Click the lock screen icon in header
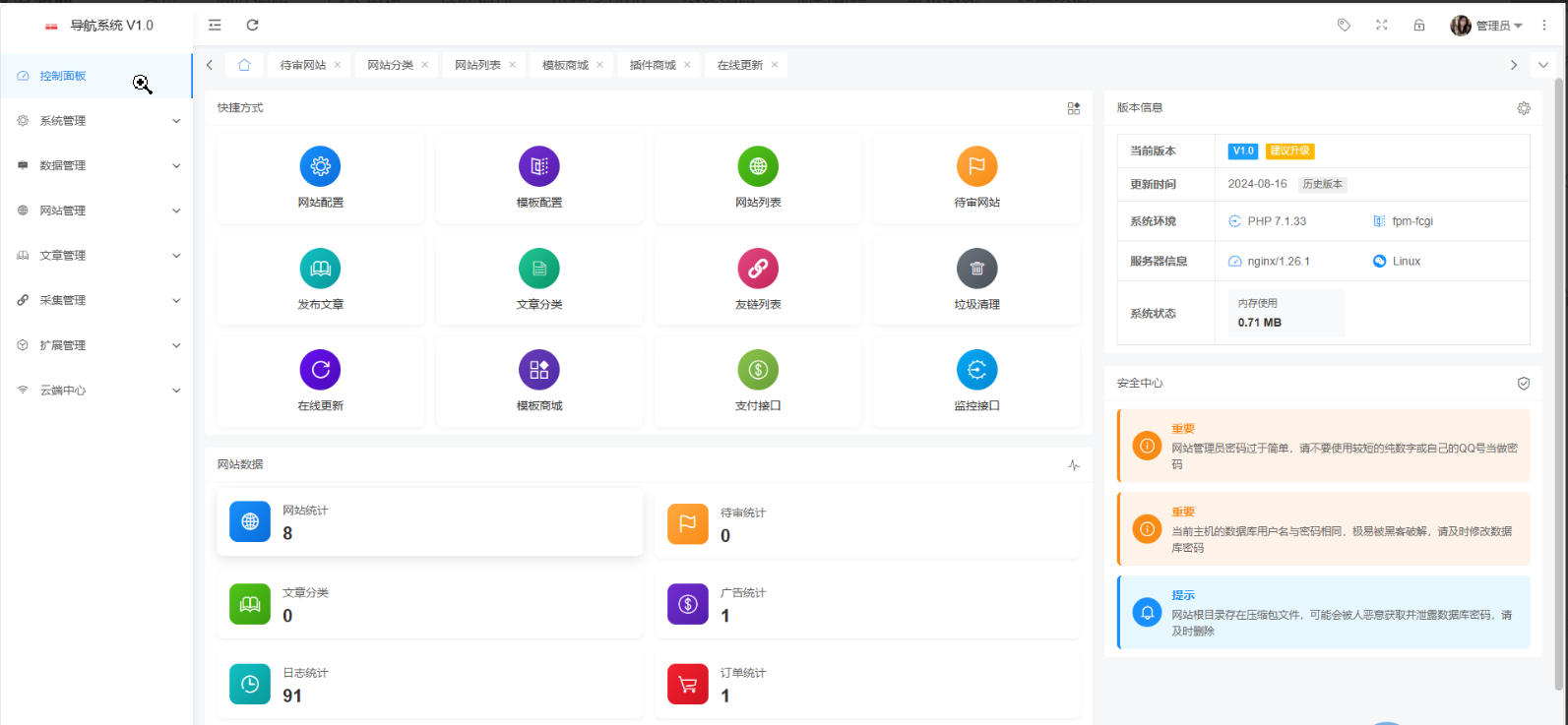 click(1418, 25)
